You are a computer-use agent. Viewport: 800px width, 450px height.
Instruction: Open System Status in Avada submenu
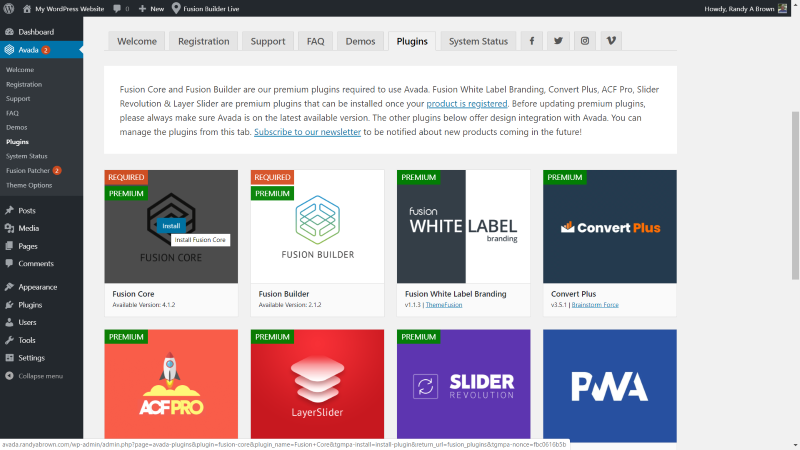pyautogui.click(x=27, y=156)
